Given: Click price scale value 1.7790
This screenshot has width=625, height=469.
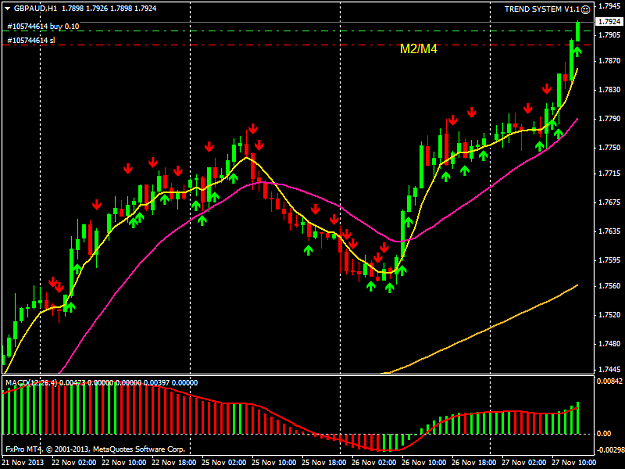Looking at the screenshot, I should click(x=609, y=118).
